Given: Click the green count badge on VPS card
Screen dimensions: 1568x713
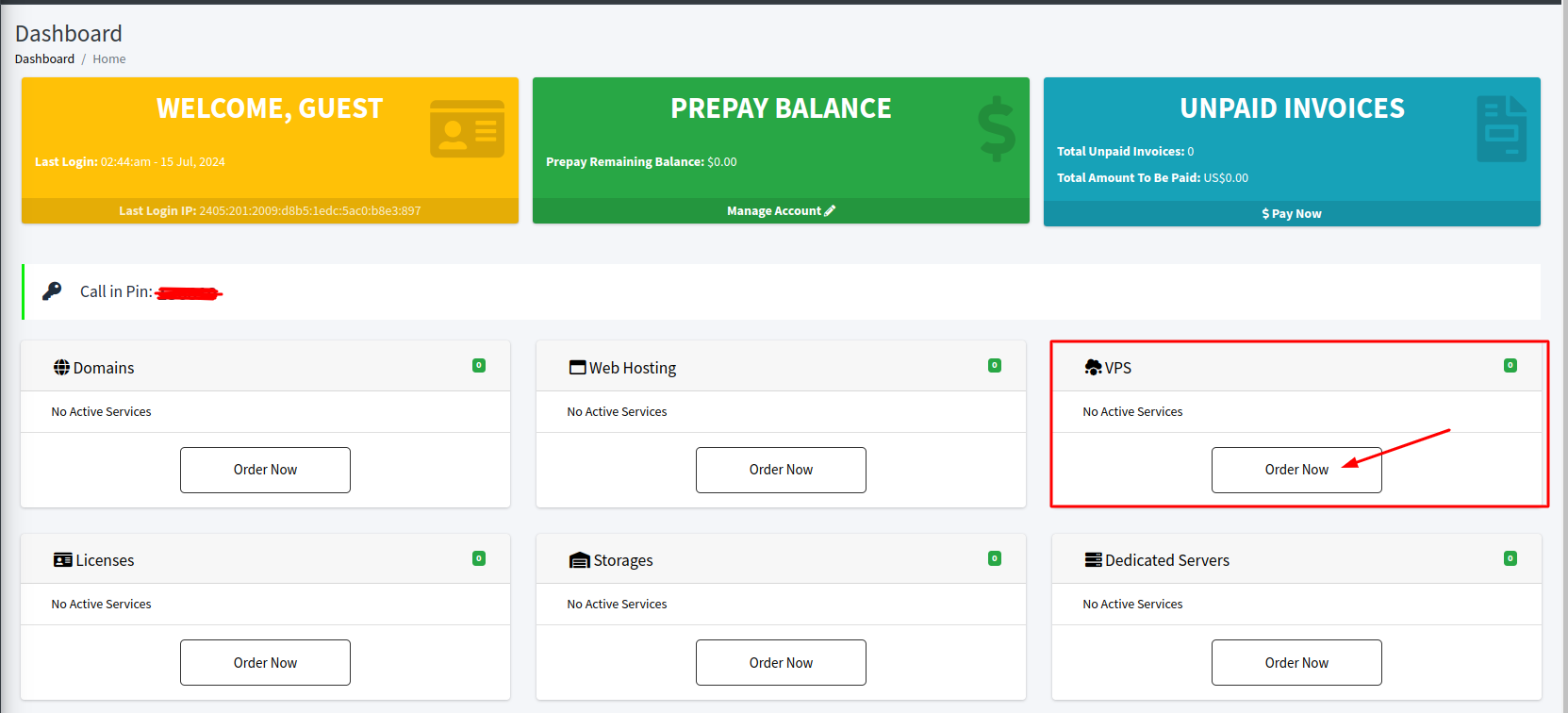Looking at the screenshot, I should [1510, 366].
